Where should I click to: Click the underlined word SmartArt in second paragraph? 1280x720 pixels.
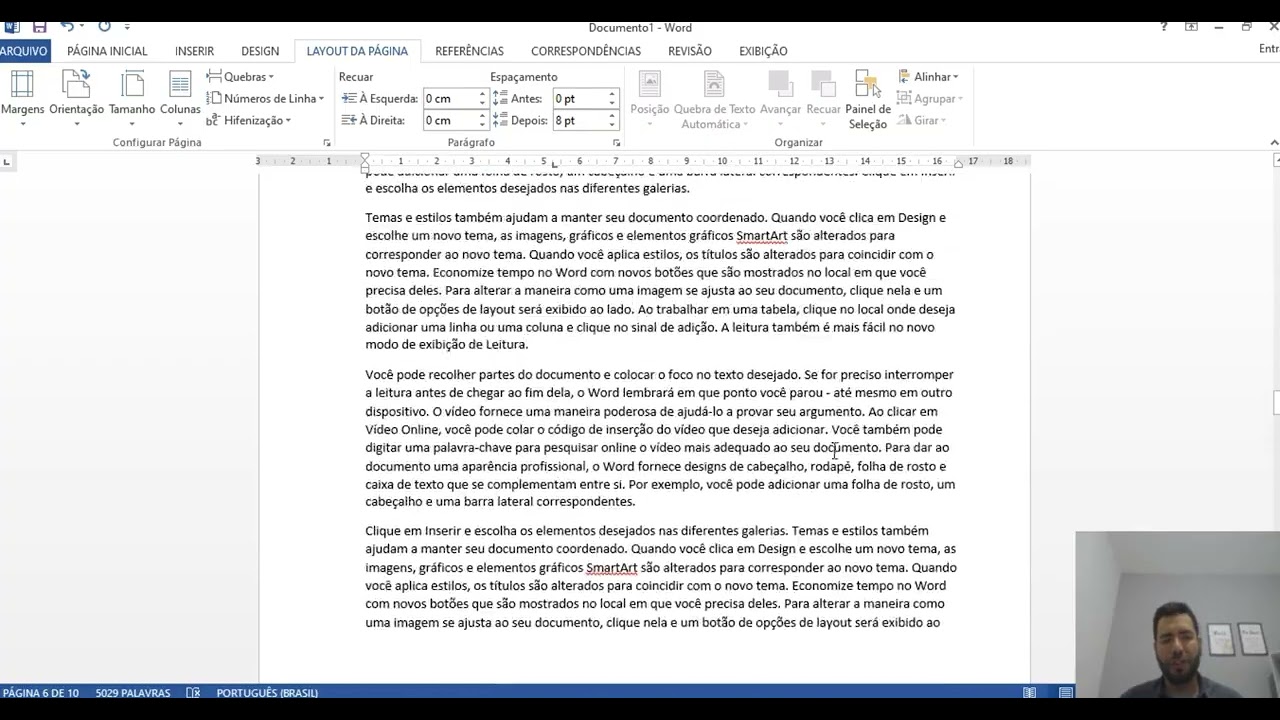[x=762, y=236]
